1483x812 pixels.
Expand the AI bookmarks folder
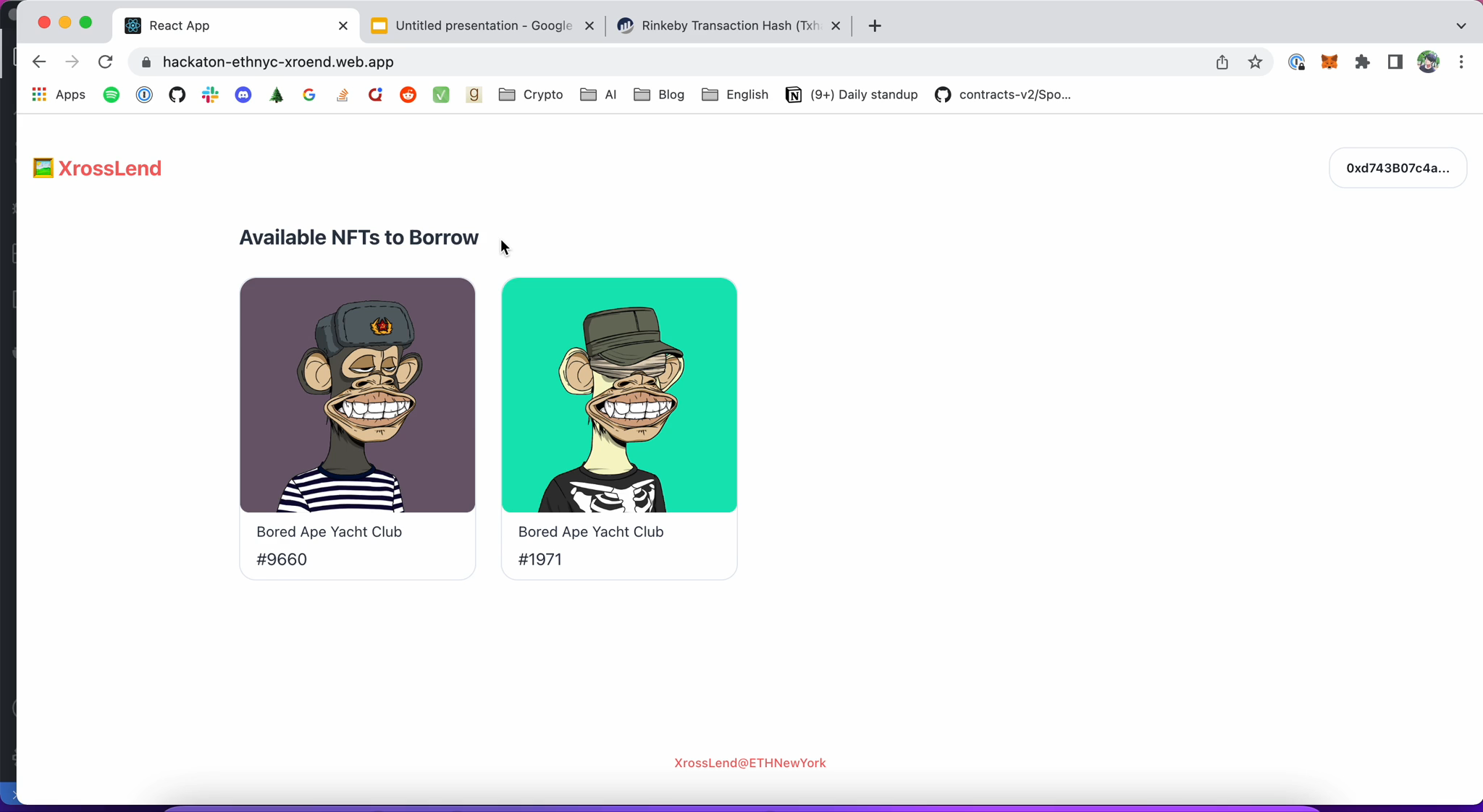(x=599, y=95)
